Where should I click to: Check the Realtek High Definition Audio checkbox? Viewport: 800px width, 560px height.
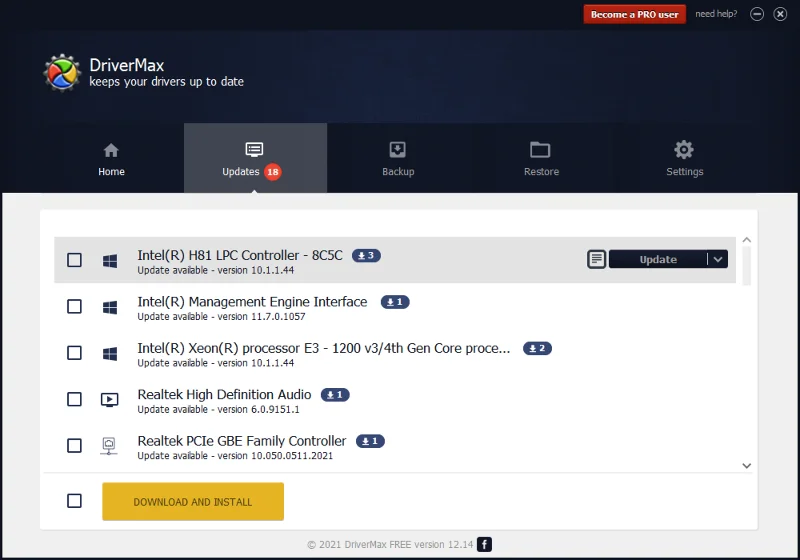74,399
